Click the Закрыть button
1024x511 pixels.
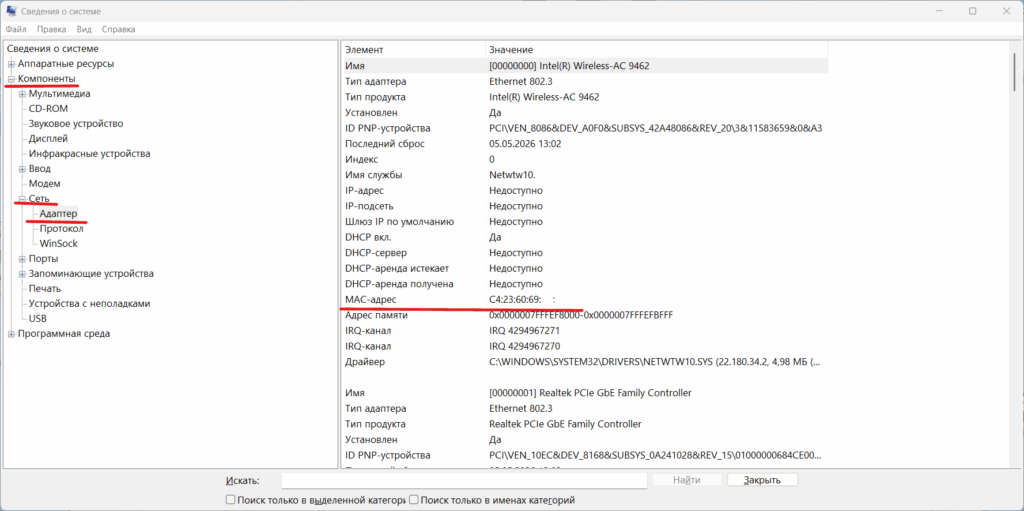pyautogui.click(x=762, y=480)
